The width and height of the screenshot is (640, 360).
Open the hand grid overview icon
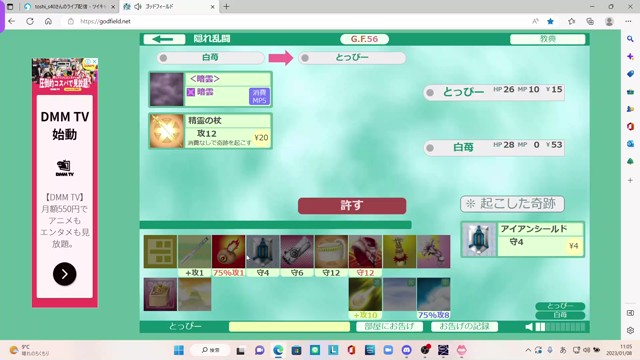[160, 251]
